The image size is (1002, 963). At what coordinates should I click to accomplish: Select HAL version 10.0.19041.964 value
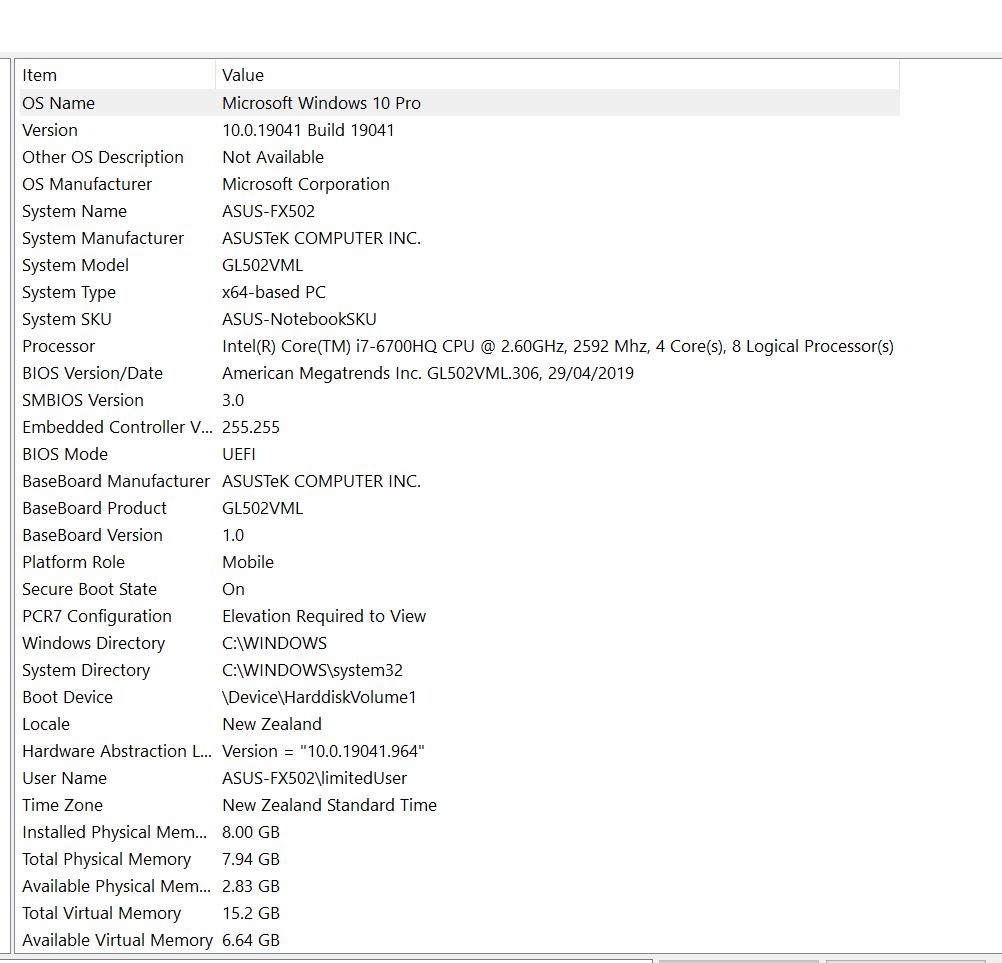tap(323, 751)
